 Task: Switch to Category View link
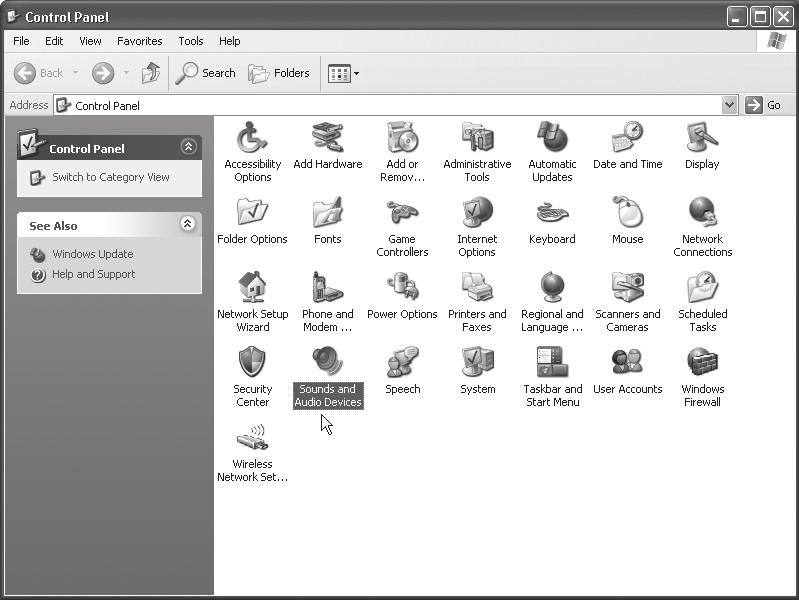point(111,177)
